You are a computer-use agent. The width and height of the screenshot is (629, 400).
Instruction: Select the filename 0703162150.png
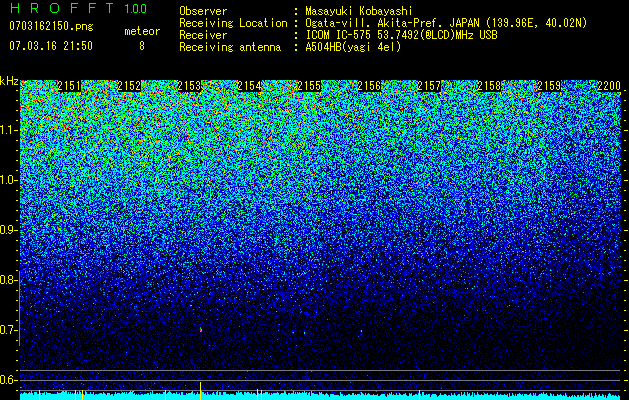click(x=51, y=26)
